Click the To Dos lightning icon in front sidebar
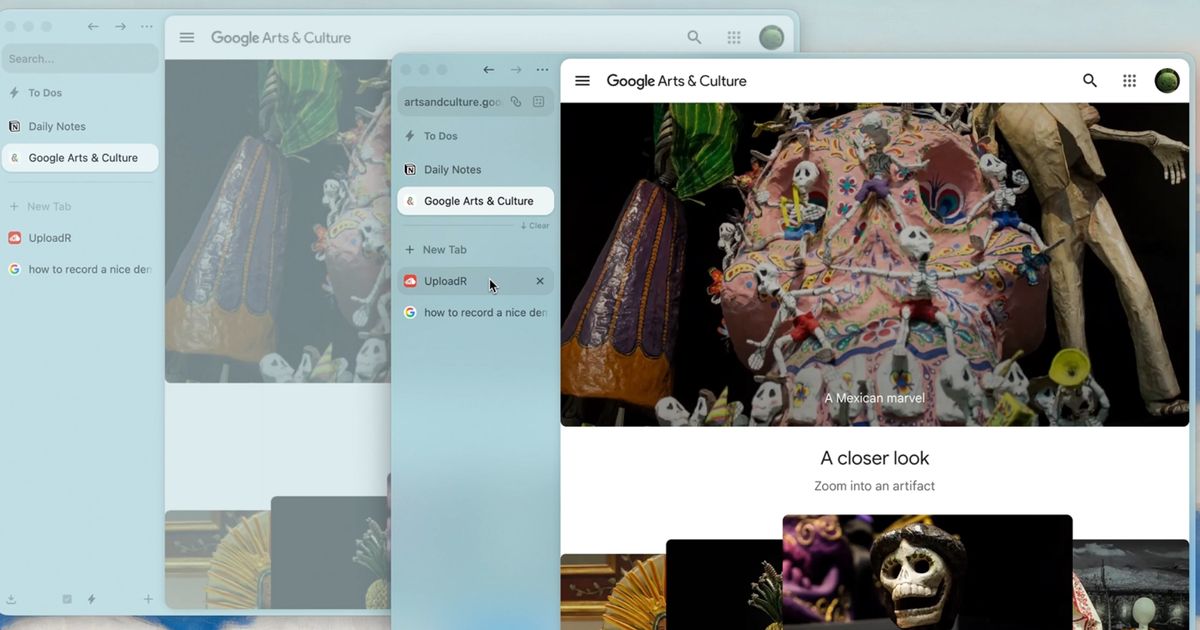Screen dimensions: 1200x630 [x=410, y=136]
